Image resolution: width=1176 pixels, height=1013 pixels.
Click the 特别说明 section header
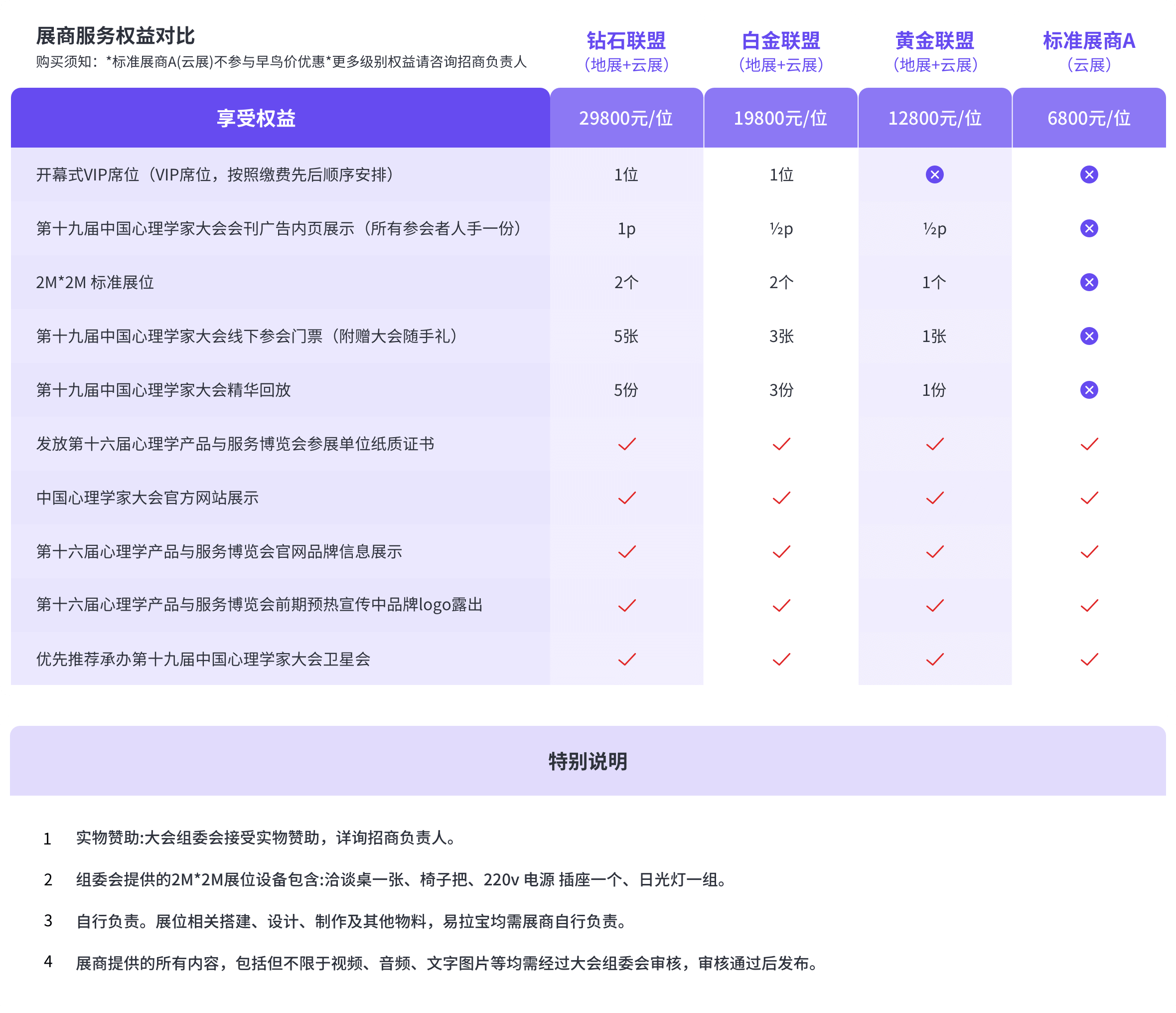click(x=588, y=761)
